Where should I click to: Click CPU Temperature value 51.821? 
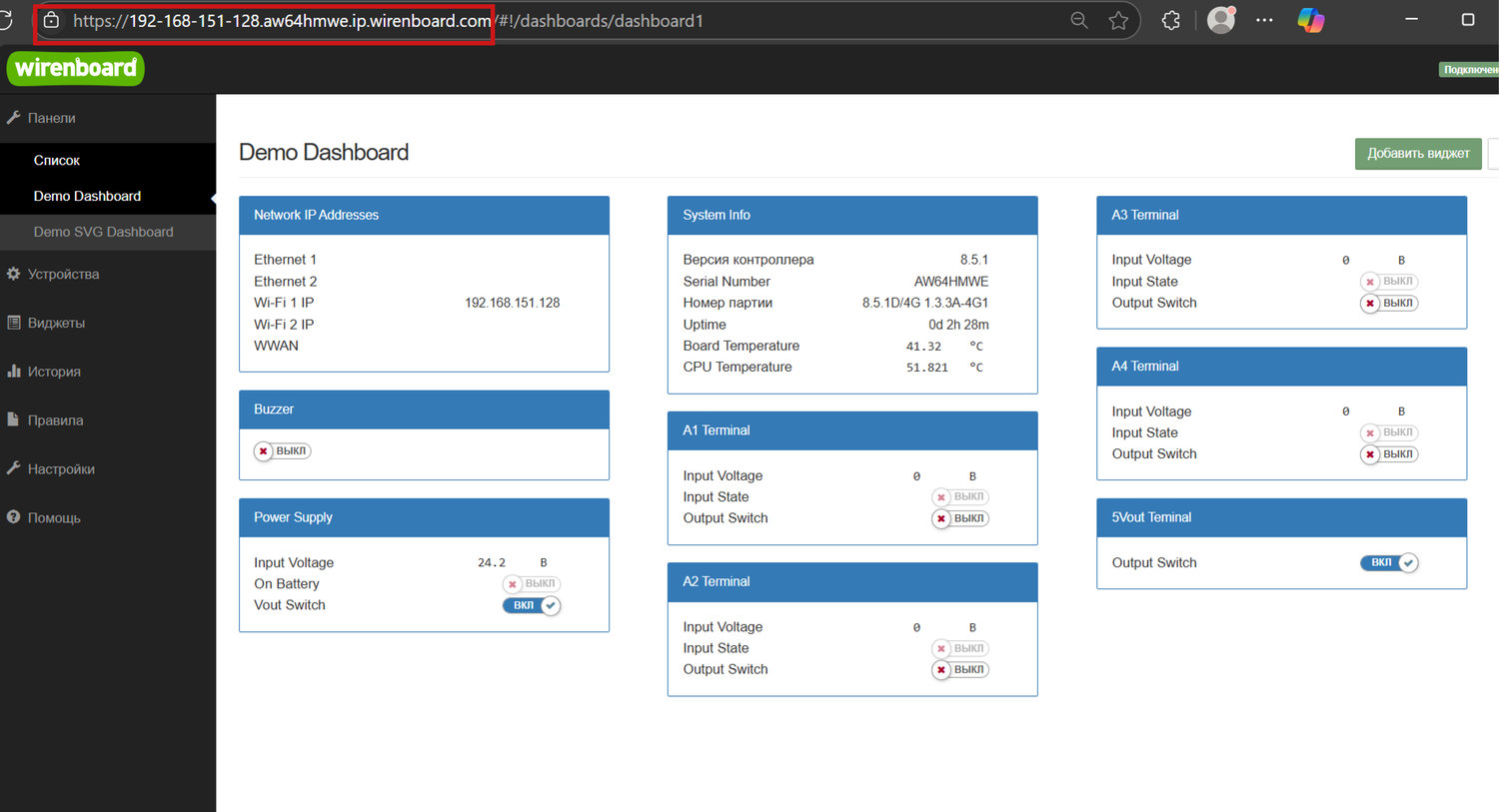pyautogui.click(x=927, y=368)
